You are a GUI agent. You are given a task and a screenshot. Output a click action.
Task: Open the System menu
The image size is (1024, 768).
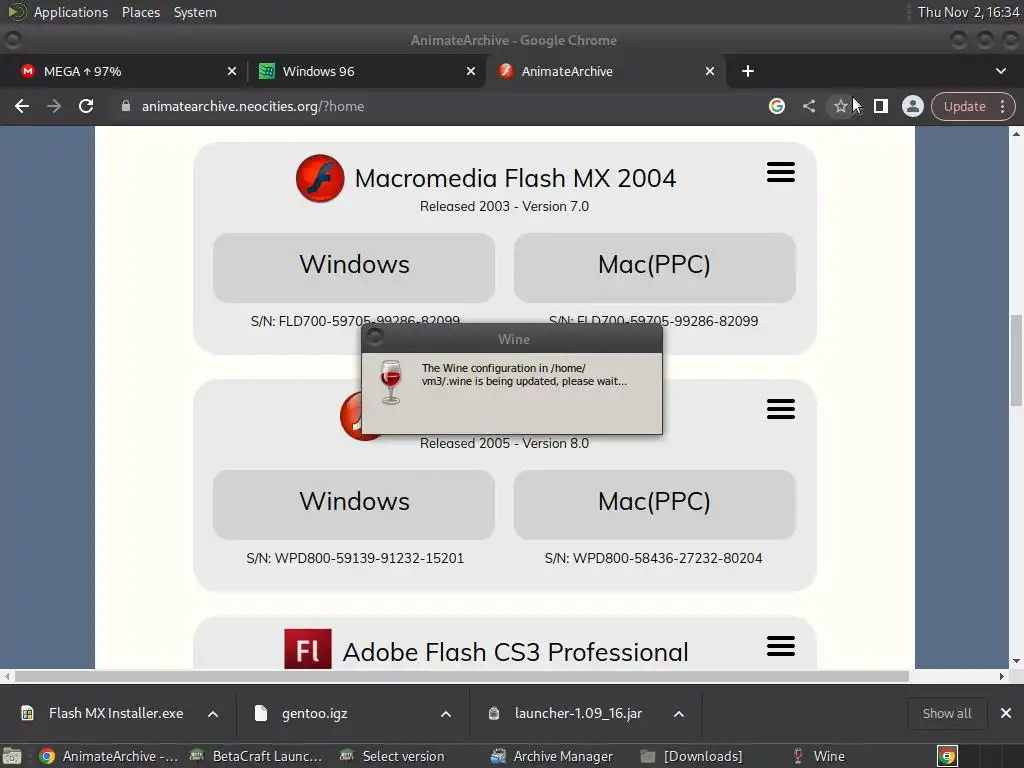[x=195, y=12]
